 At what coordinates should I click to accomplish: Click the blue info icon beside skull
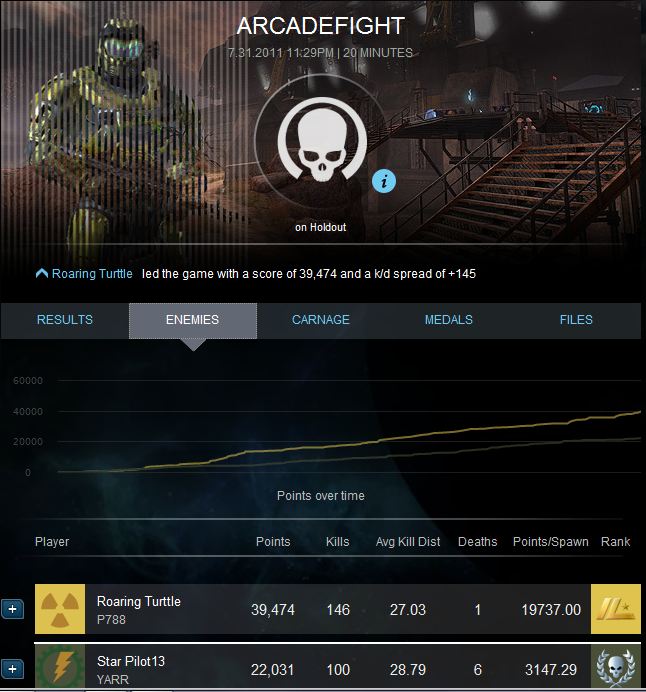tap(383, 181)
